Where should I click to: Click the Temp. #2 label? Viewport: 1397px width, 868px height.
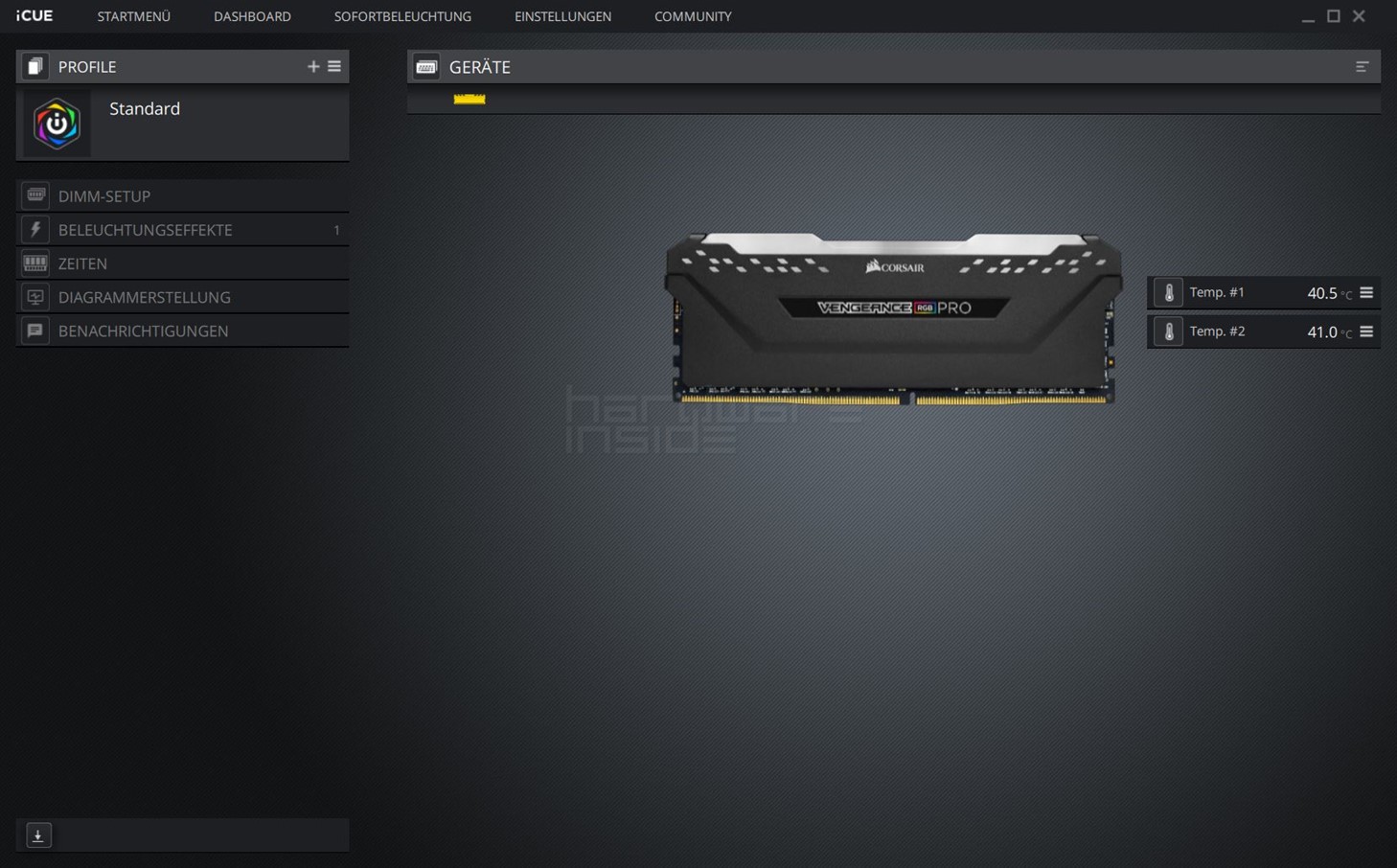click(x=1217, y=331)
